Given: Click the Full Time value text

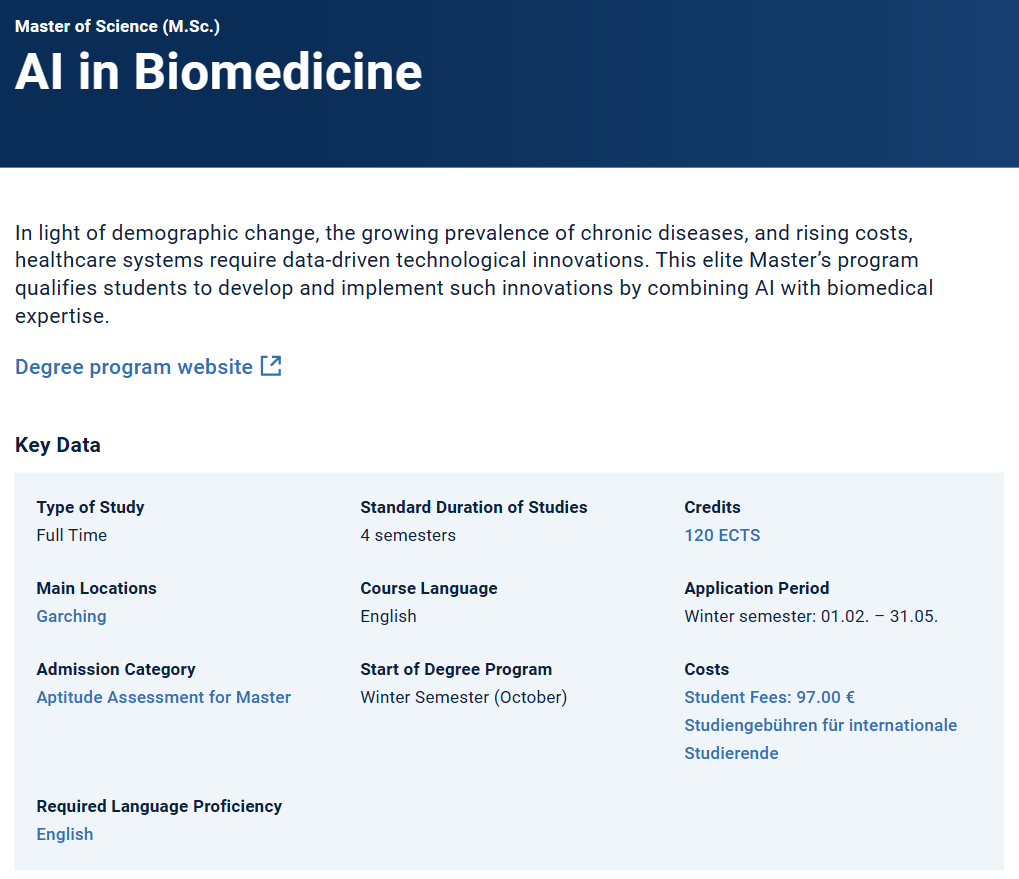Looking at the screenshot, I should click(x=72, y=535).
